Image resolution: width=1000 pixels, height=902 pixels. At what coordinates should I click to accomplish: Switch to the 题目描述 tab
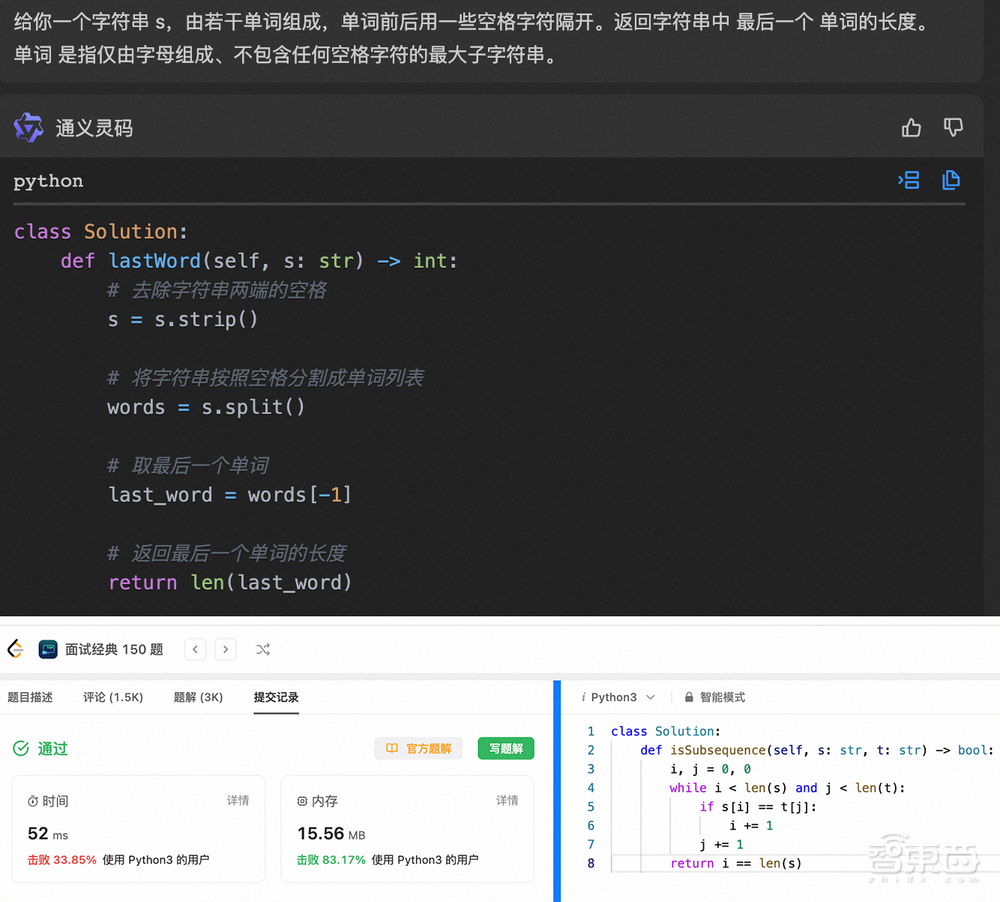[x=32, y=697]
